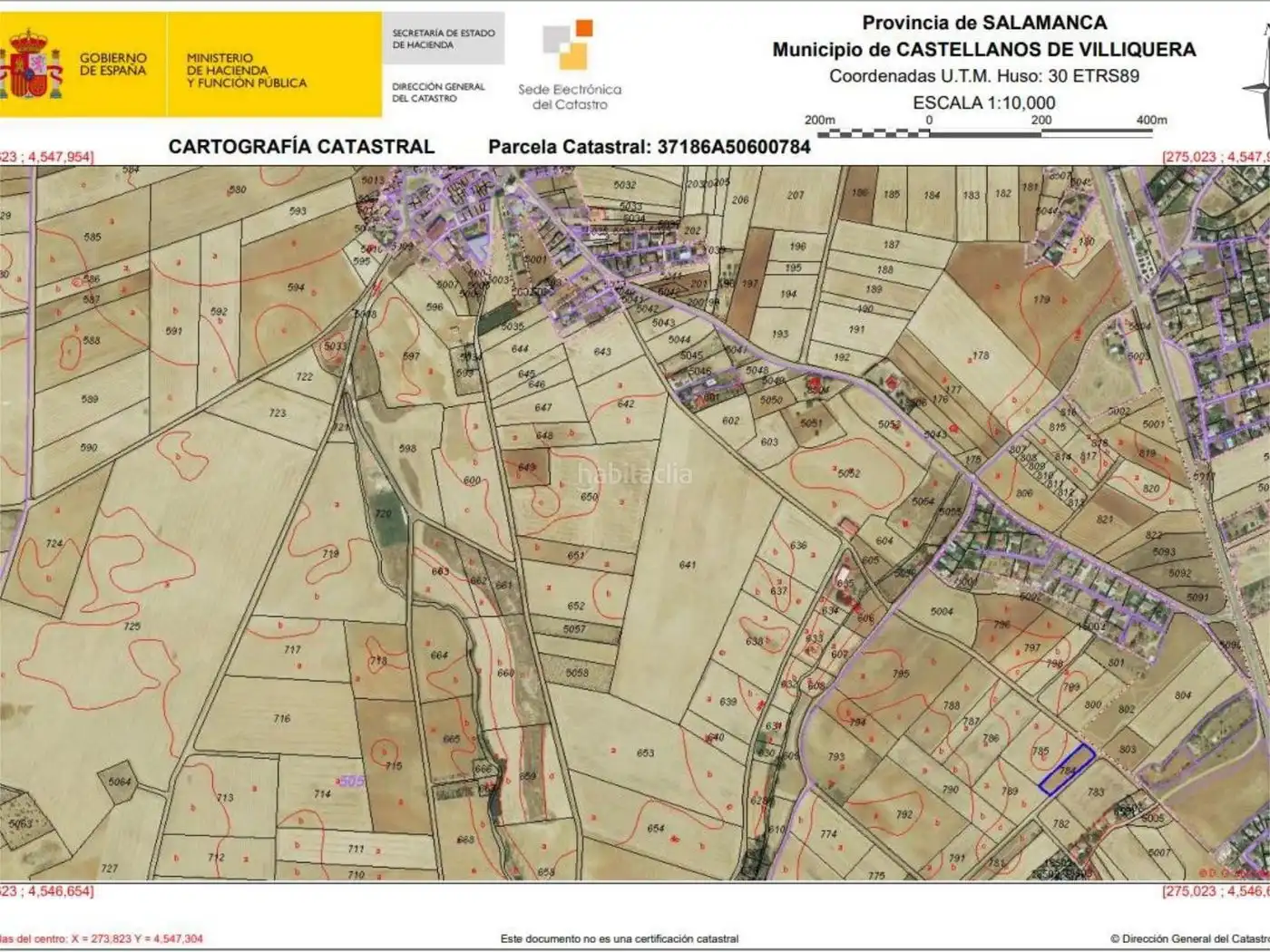The width and height of the screenshot is (1270, 952).
Task: Click parcel label 179
Action: tap(1041, 299)
